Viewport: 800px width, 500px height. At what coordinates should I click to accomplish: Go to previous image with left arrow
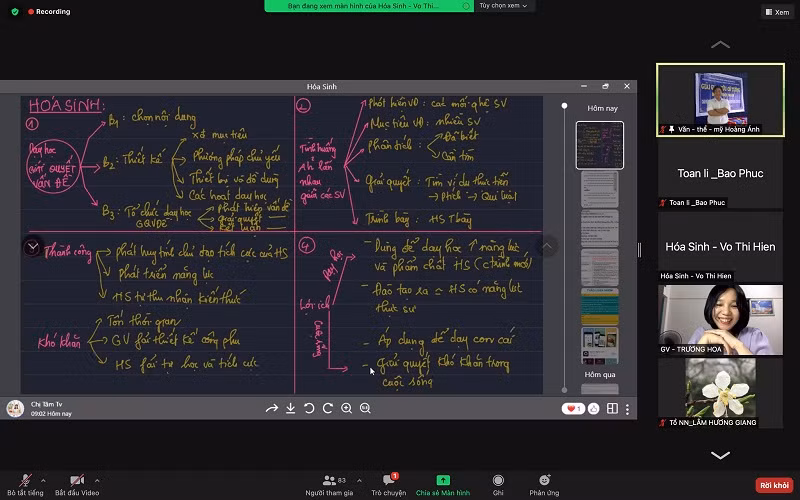pyautogui.click(x=33, y=247)
